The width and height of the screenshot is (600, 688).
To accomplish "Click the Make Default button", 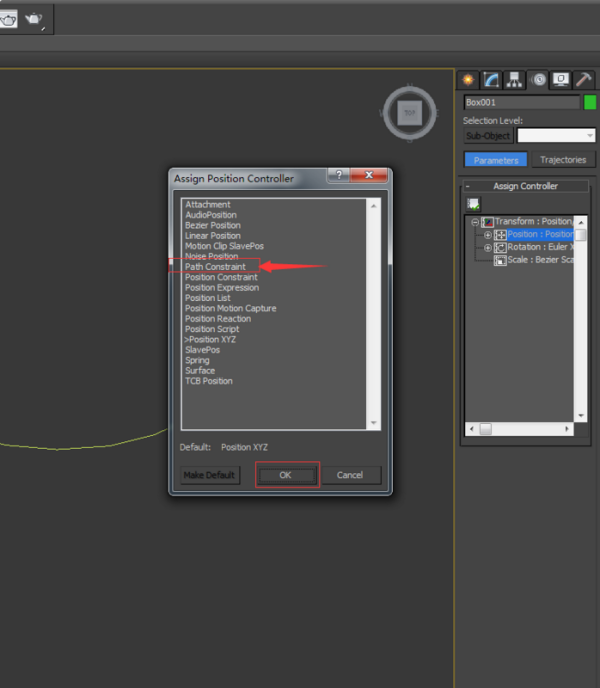I will [209, 475].
